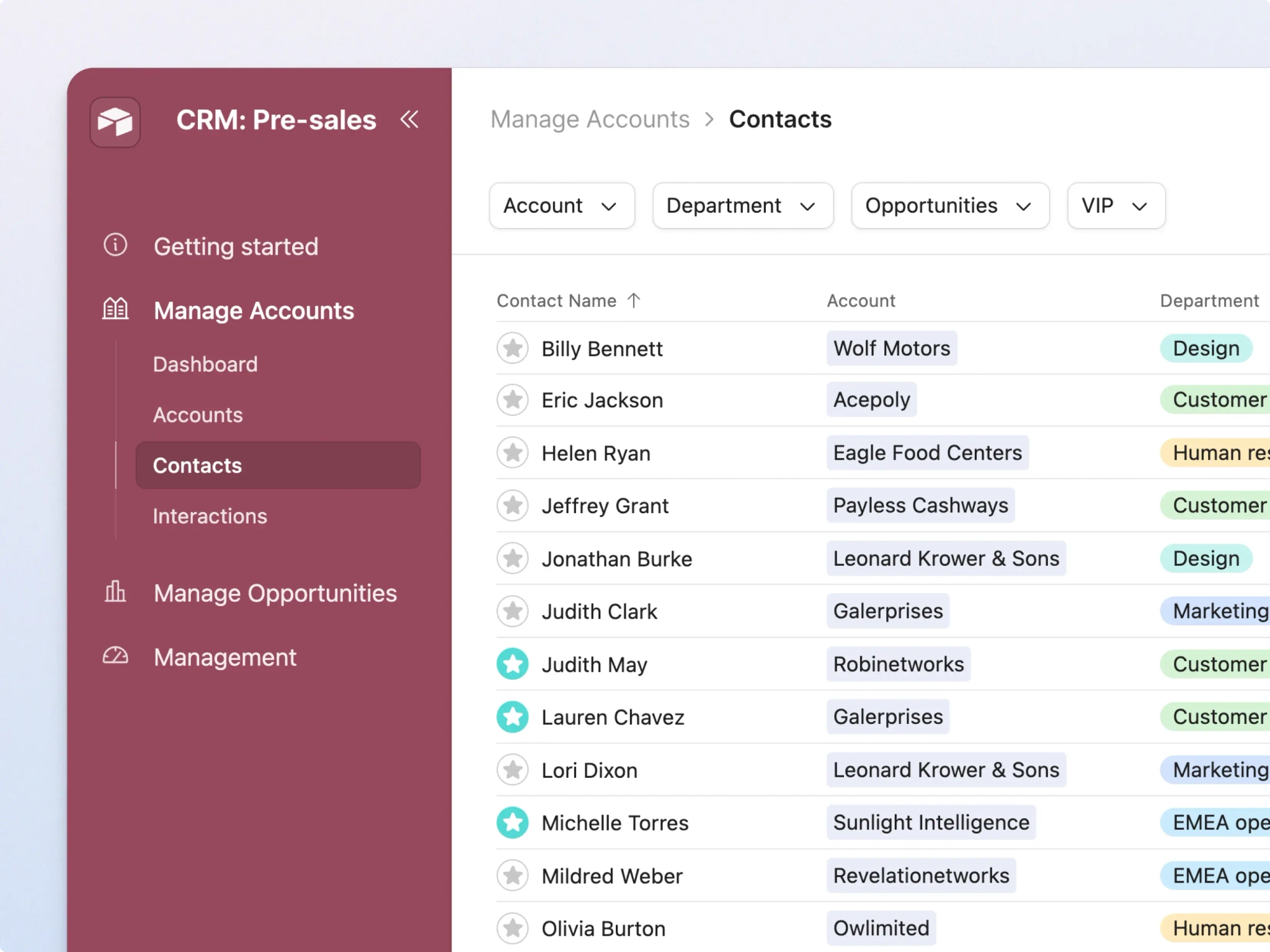
Task: Click the CRM app logo icon
Action: point(115,122)
